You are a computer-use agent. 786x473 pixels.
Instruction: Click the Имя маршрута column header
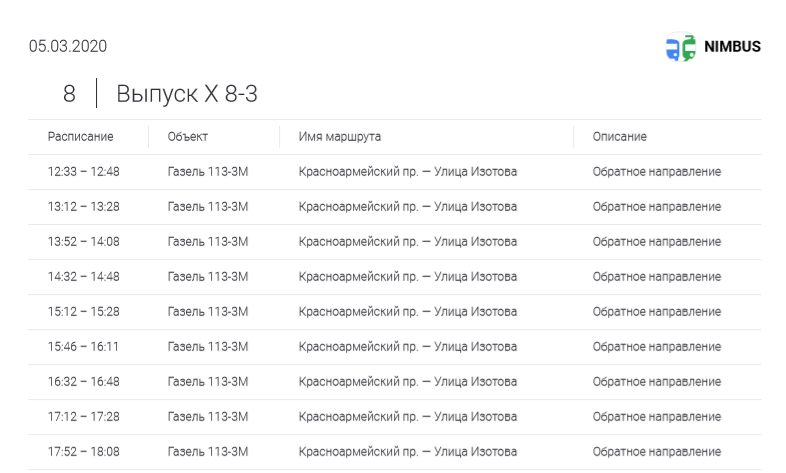click(x=340, y=137)
